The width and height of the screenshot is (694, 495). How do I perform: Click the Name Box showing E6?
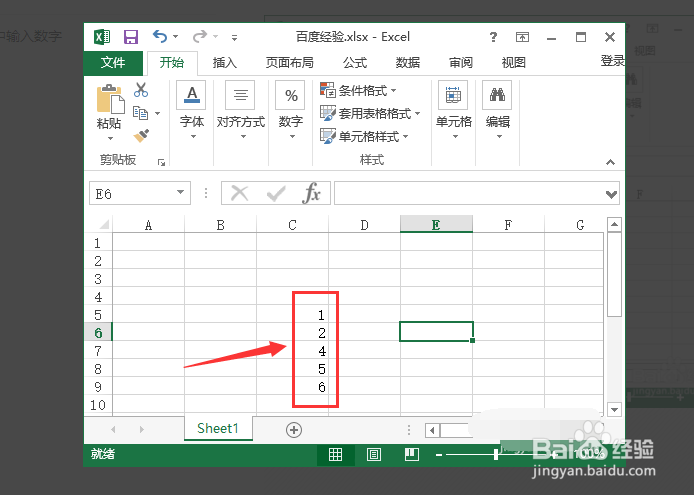[x=131, y=193]
